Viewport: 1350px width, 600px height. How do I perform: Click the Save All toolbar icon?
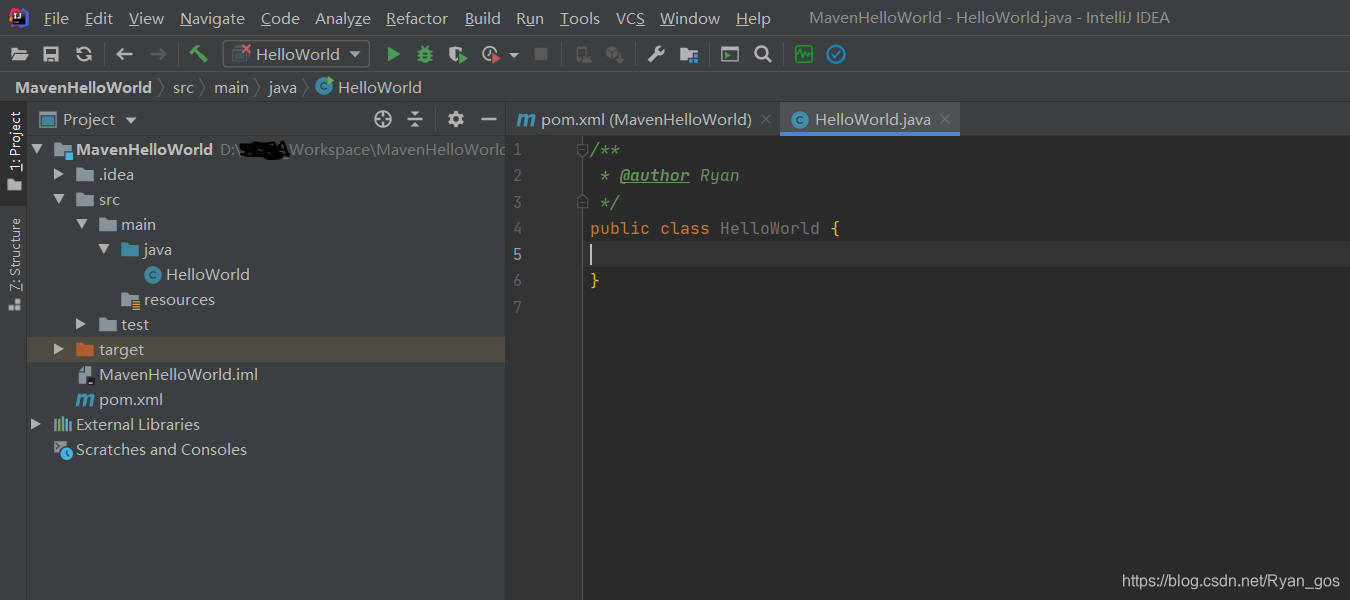click(51, 54)
